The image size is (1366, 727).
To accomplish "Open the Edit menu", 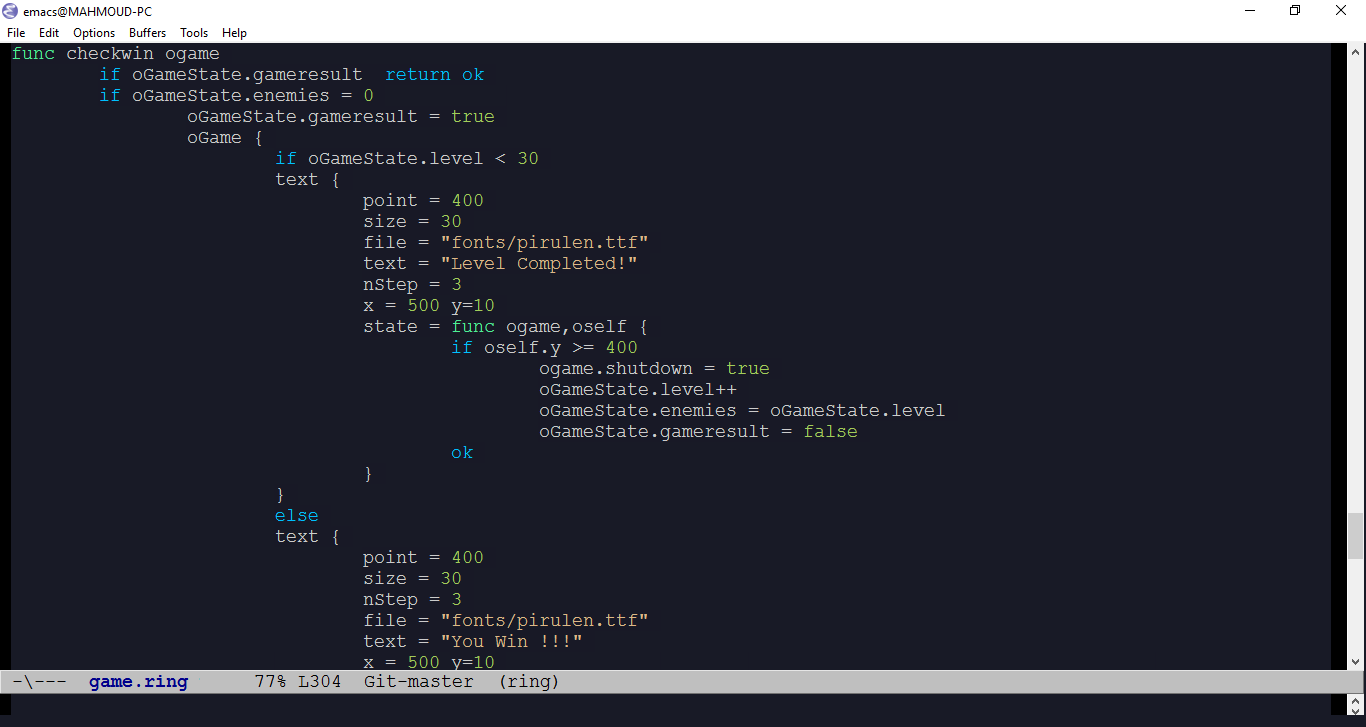I will (x=48, y=32).
